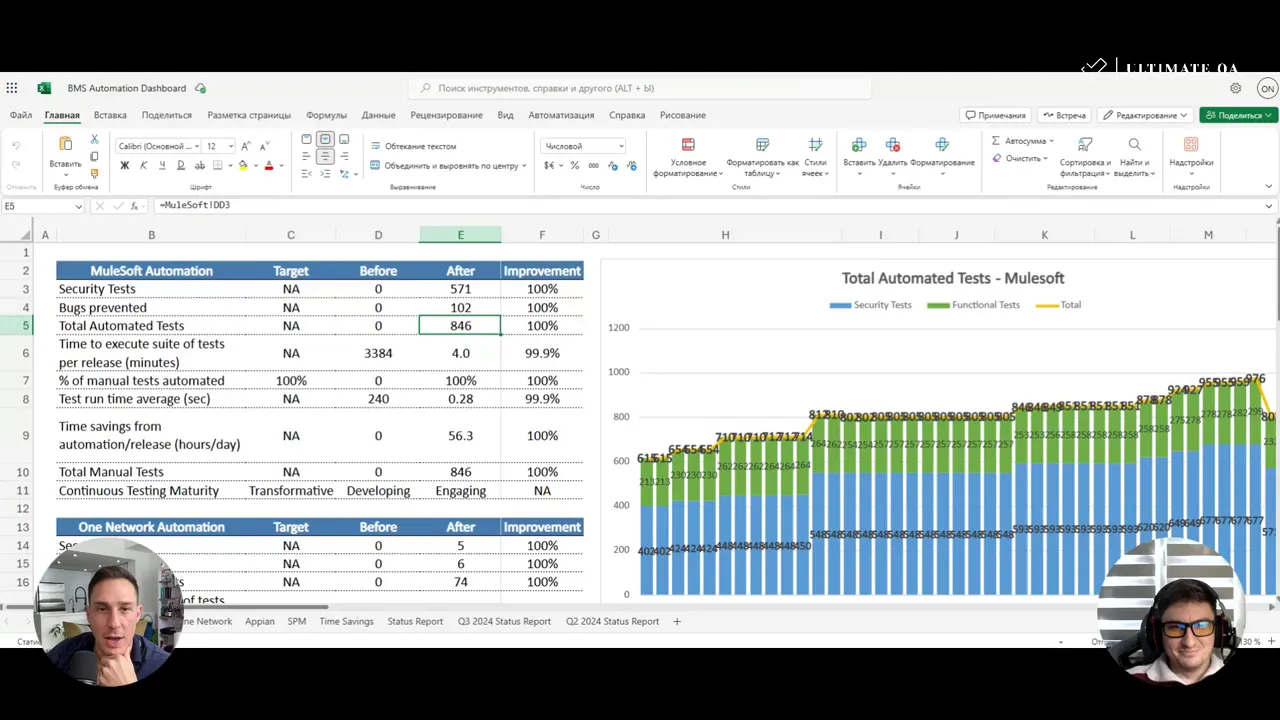
Task: Open the Sort and Filter tool
Action: 1084,146
